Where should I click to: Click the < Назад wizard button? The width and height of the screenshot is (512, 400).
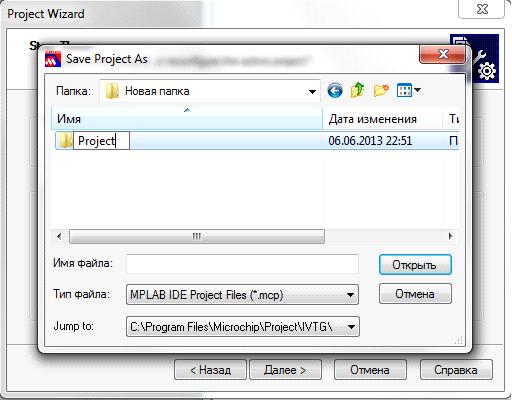(x=210, y=370)
